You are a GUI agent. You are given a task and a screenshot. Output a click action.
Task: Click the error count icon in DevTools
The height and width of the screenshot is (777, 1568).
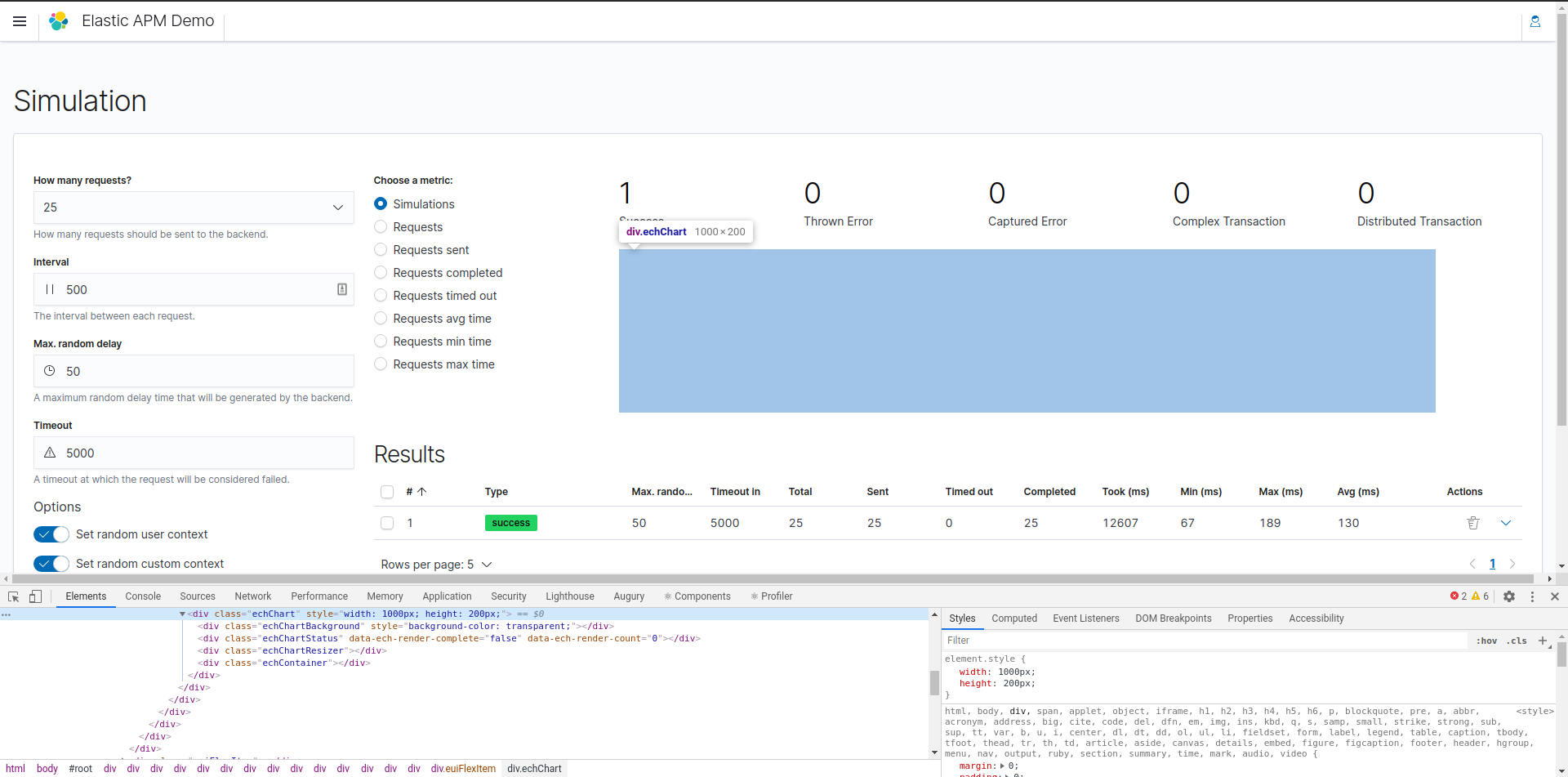point(1457,596)
